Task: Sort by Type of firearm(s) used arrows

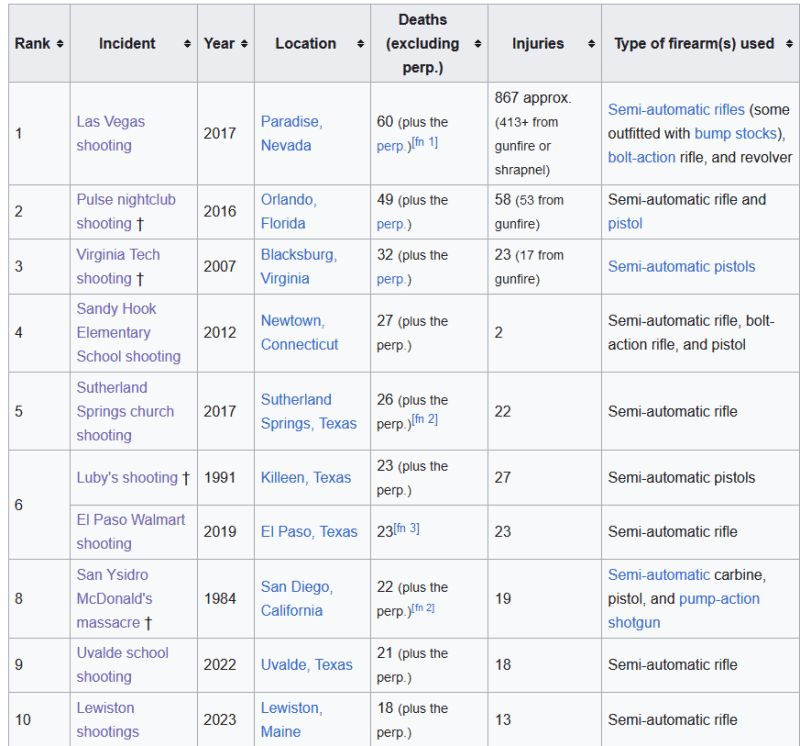Action: click(x=787, y=44)
